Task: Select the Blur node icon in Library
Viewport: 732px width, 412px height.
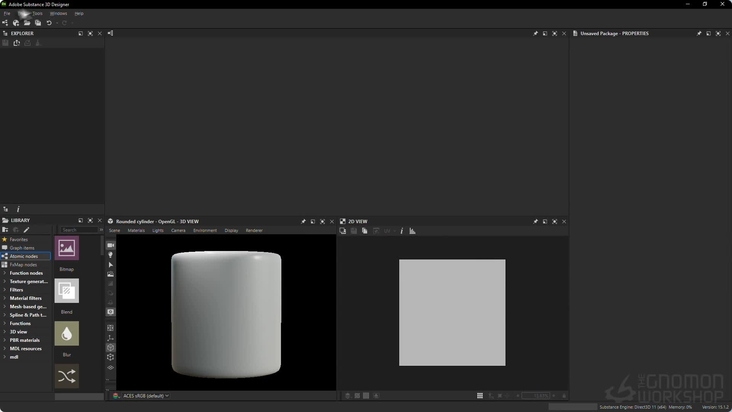Action: pos(67,334)
